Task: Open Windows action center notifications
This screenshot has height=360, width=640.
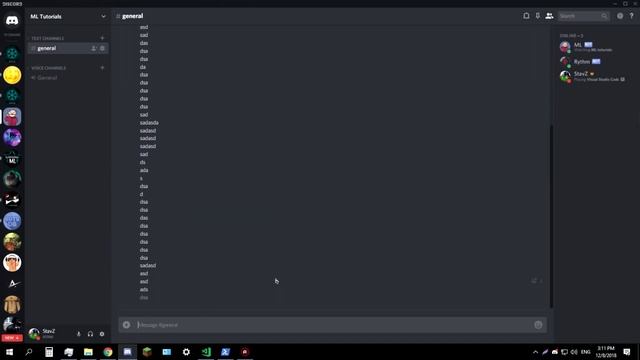Action: 627,352
